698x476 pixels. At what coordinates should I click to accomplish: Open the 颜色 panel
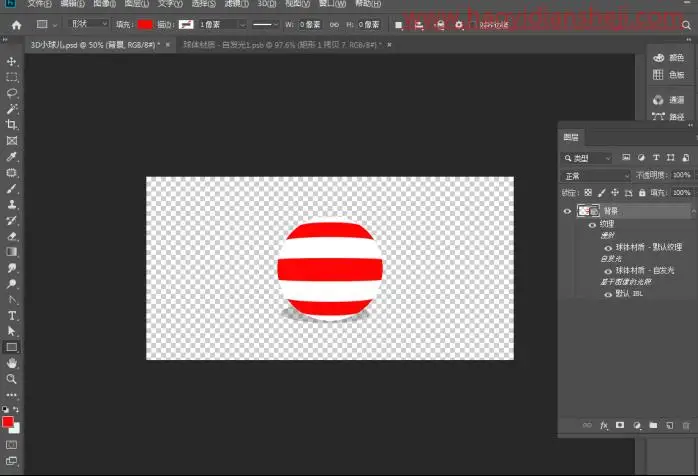pos(669,58)
